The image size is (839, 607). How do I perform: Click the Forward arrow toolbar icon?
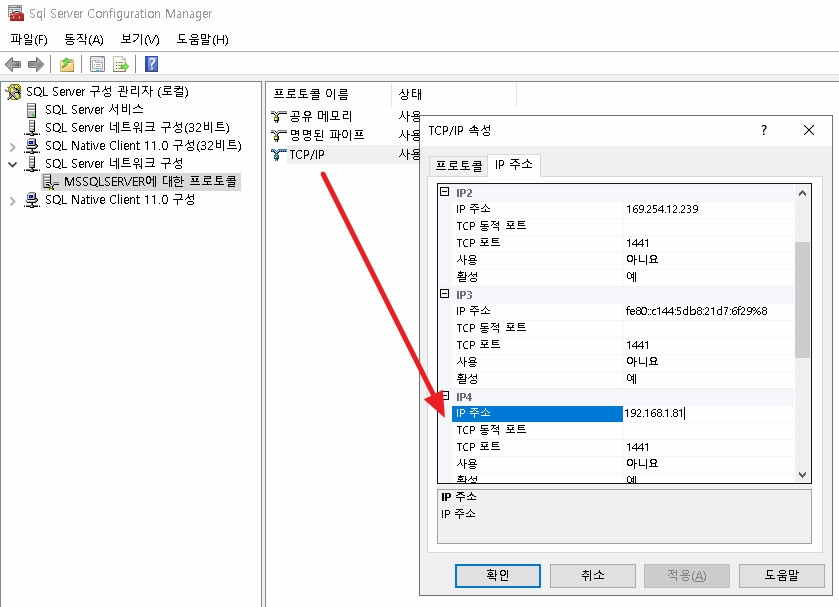(35, 65)
